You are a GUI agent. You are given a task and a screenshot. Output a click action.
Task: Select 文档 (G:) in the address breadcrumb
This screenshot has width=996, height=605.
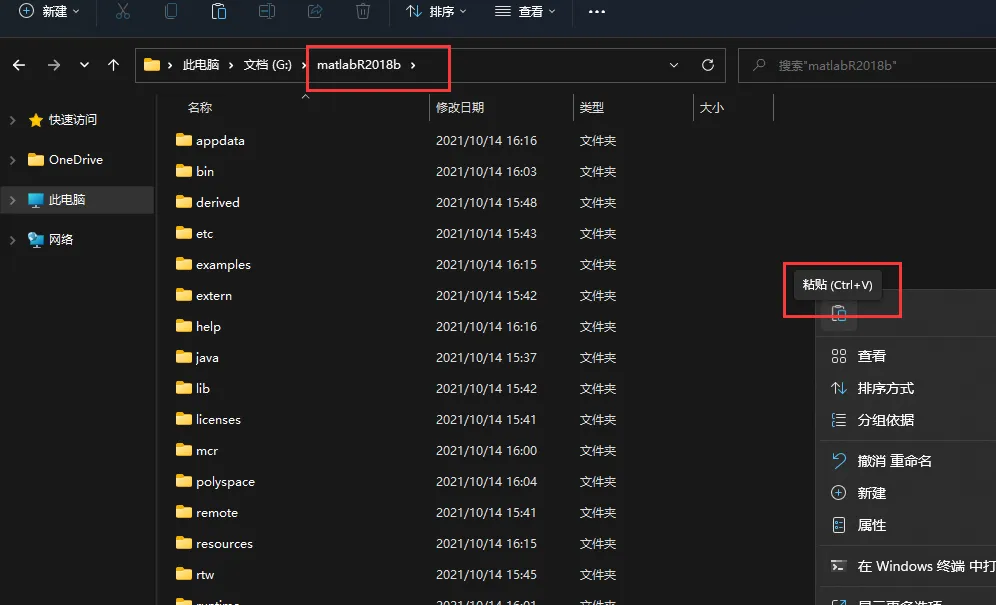[x=267, y=65]
